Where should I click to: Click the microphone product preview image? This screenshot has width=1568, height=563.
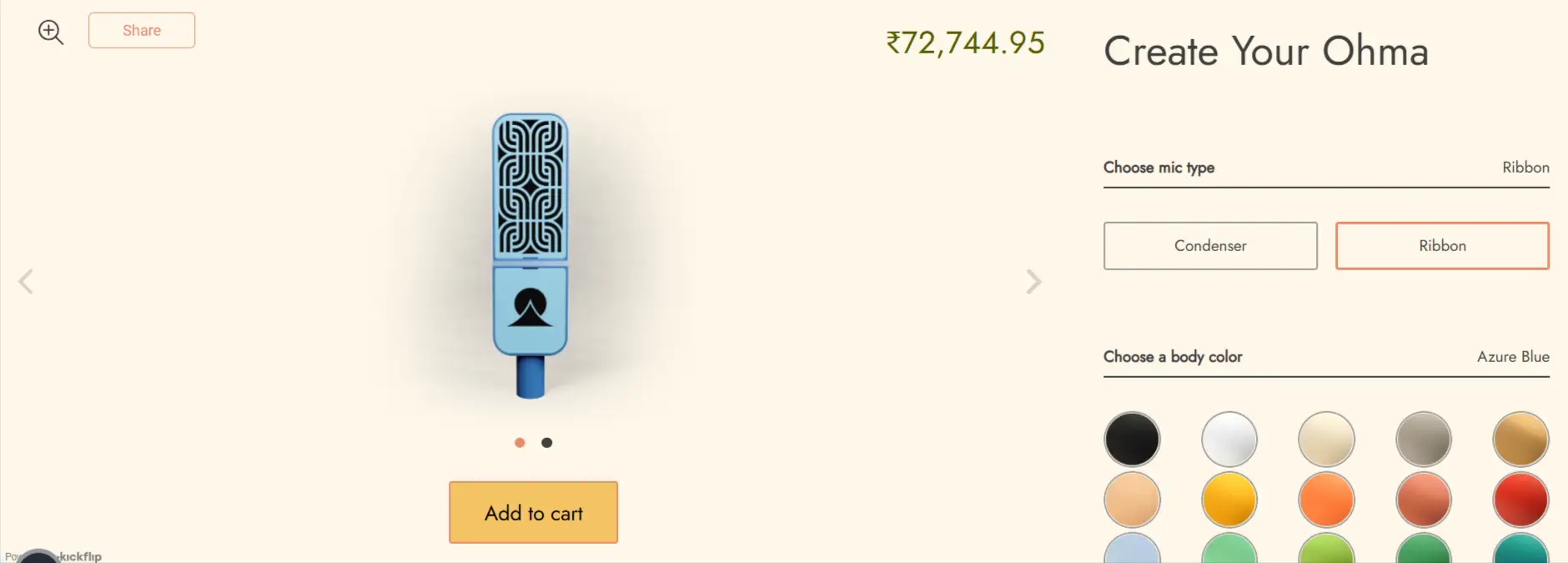(530, 255)
